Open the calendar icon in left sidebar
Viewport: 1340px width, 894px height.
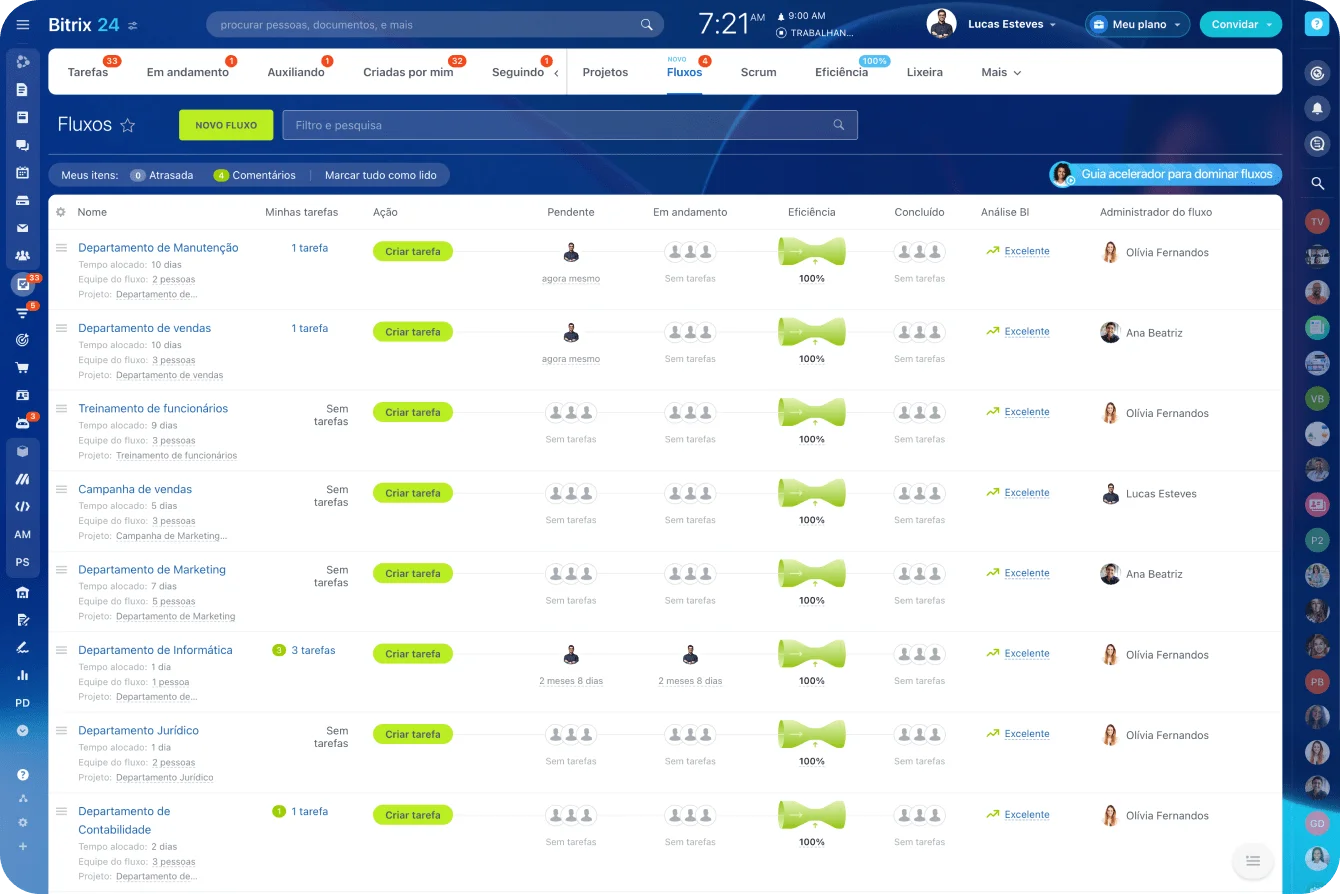pos(22,172)
